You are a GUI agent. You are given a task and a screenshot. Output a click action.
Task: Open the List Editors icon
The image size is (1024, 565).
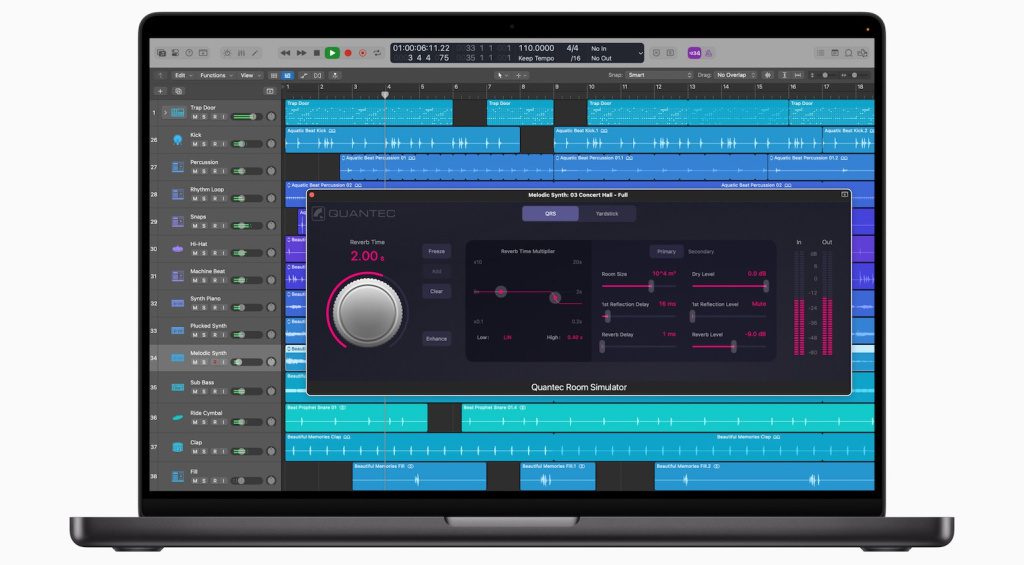[820, 53]
